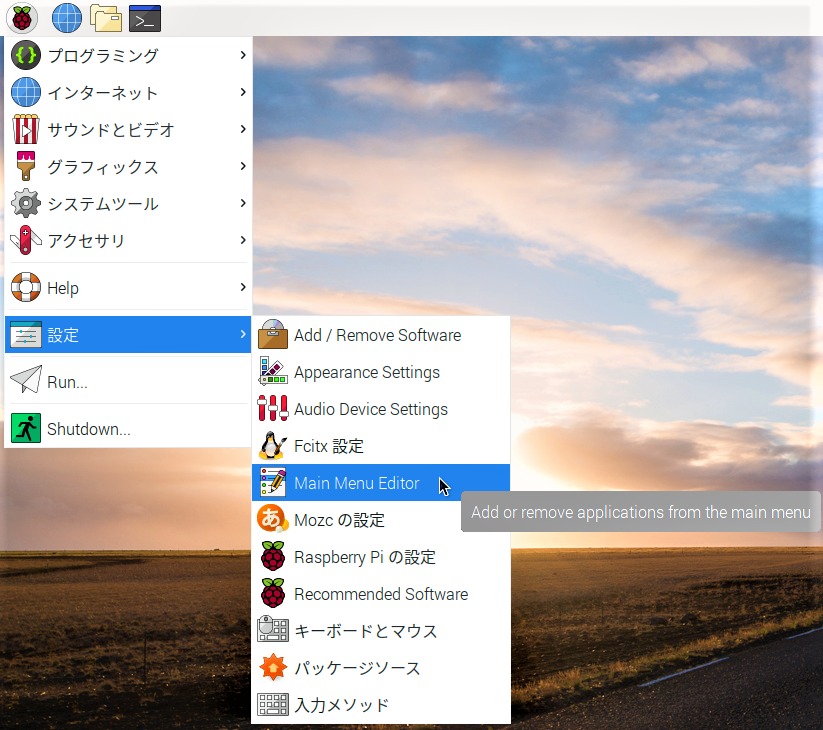Open the file manager folder icon in taskbar
This screenshot has height=730, width=823.
coord(105,18)
